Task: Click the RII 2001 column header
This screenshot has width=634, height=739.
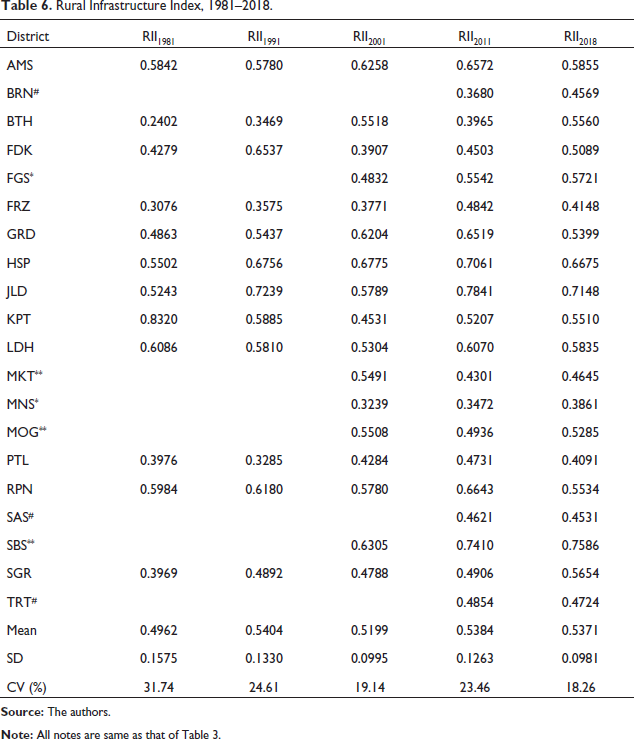Action: [x=370, y=38]
